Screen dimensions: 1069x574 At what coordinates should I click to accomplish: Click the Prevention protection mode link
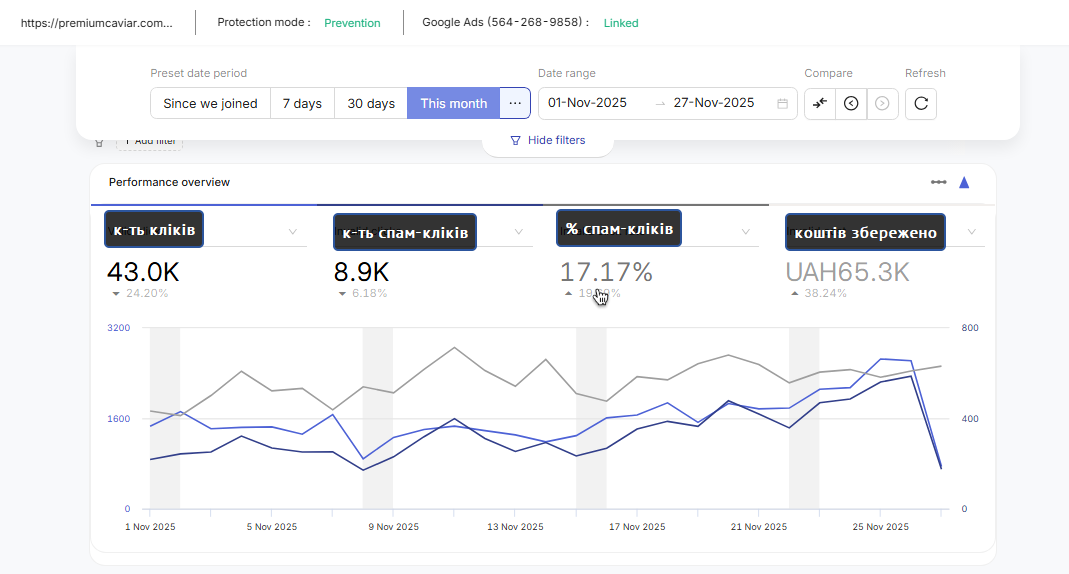point(352,23)
